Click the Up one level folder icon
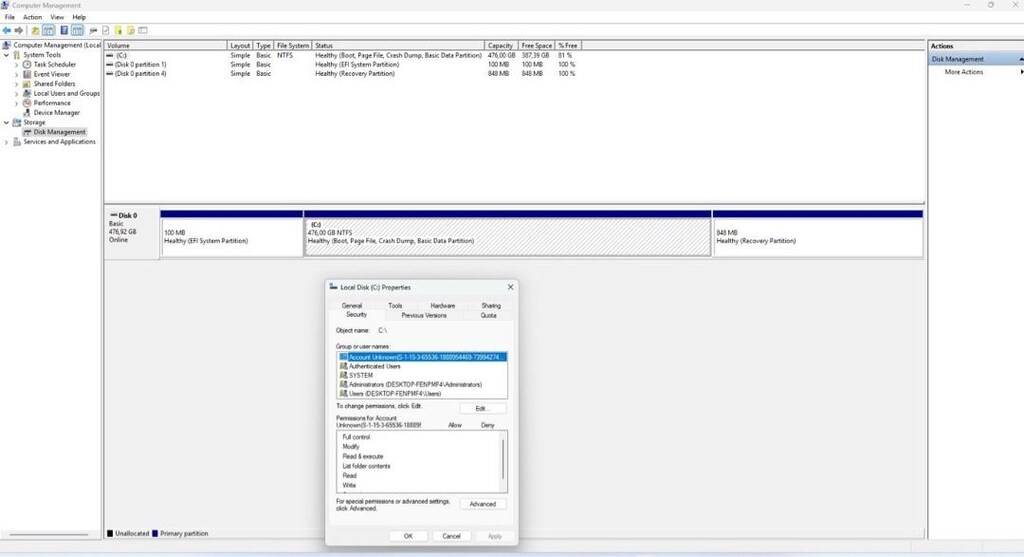The height and width of the screenshot is (557, 1024). pos(35,31)
